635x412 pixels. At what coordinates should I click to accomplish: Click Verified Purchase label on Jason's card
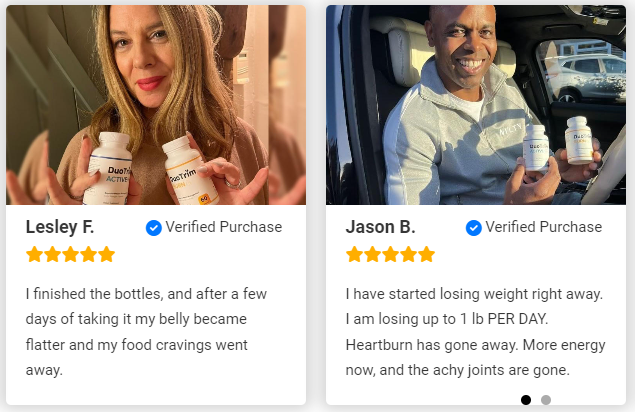click(x=543, y=227)
